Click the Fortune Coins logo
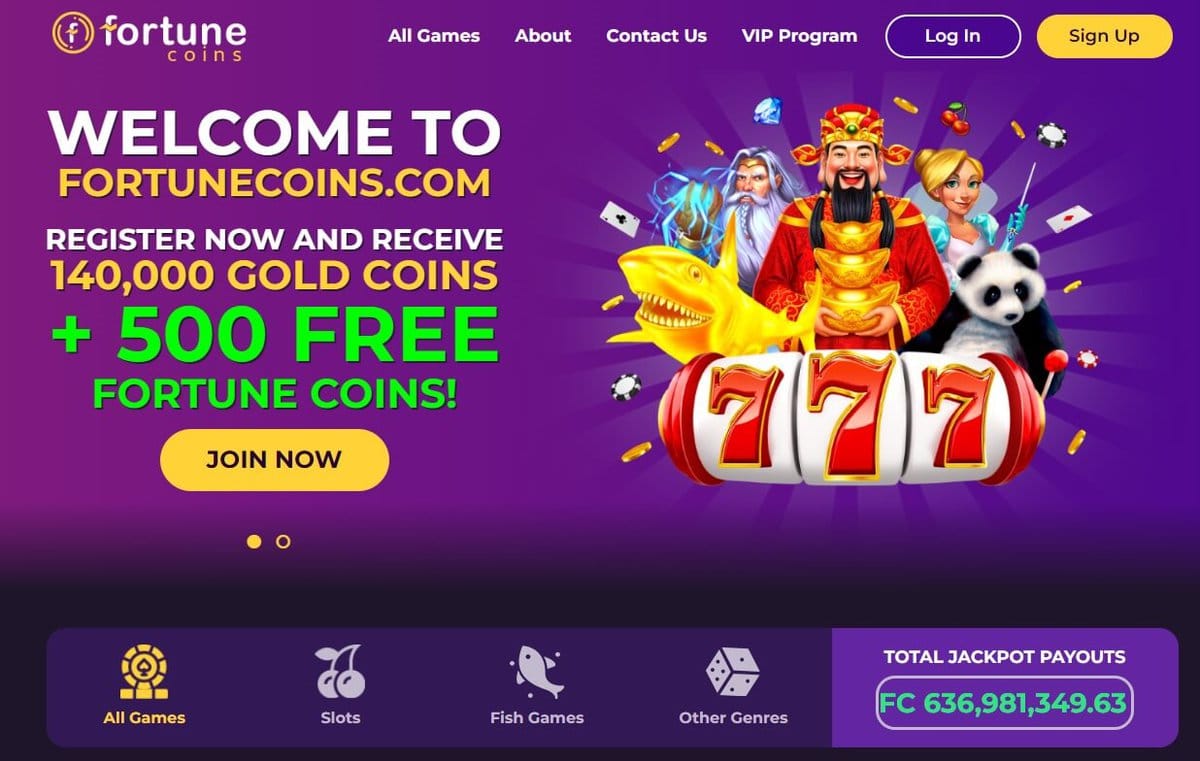 (149, 35)
